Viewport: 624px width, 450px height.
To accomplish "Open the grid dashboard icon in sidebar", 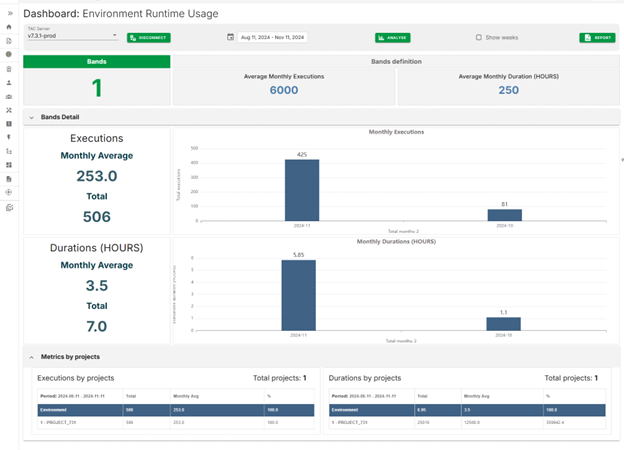I will 9,165.
